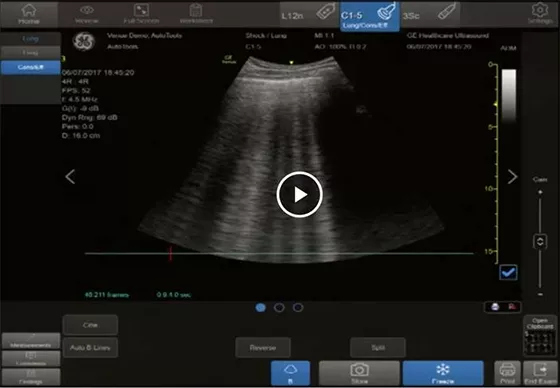Decrease gain with minus sign
The image size is (560, 388).
[x=540, y=294]
